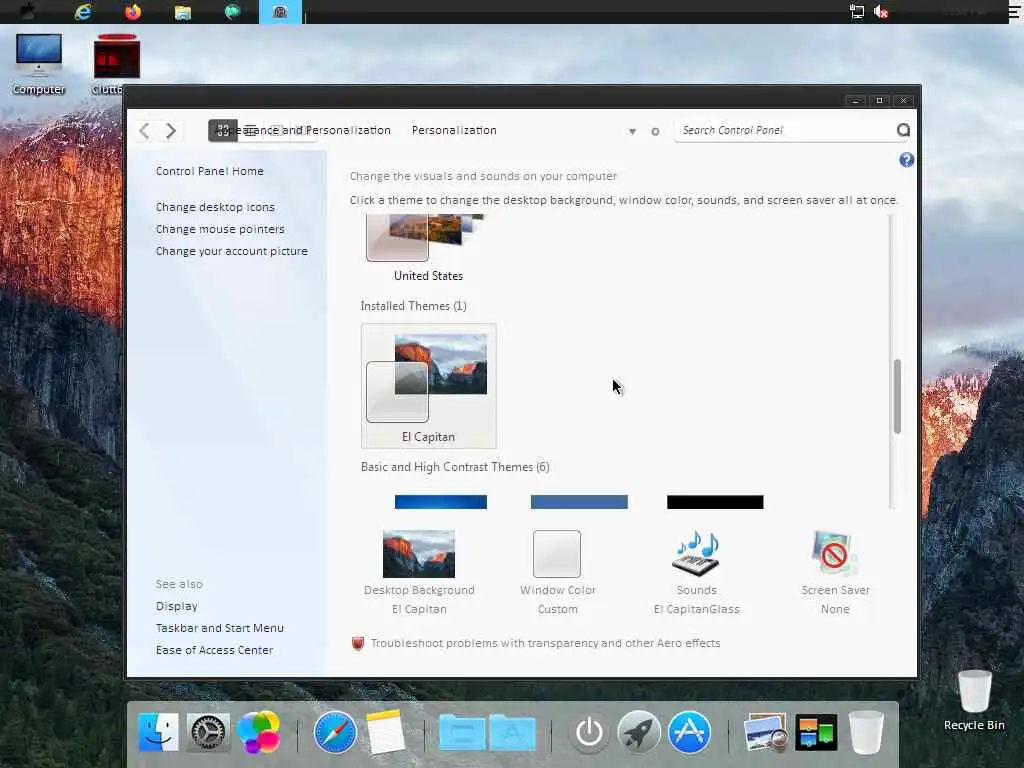Open the desktop folder in dock
The height and width of the screenshot is (768, 1024).
461,732
